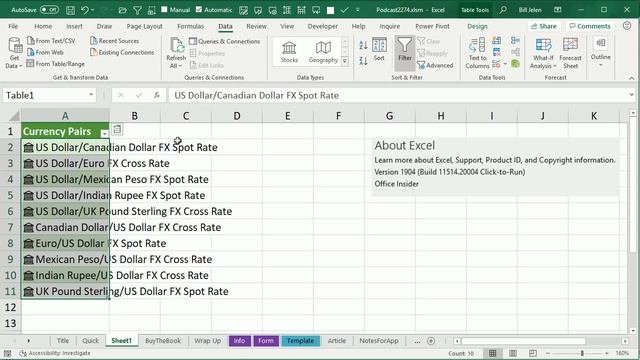Sort Z to A descending icon

coord(363,61)
